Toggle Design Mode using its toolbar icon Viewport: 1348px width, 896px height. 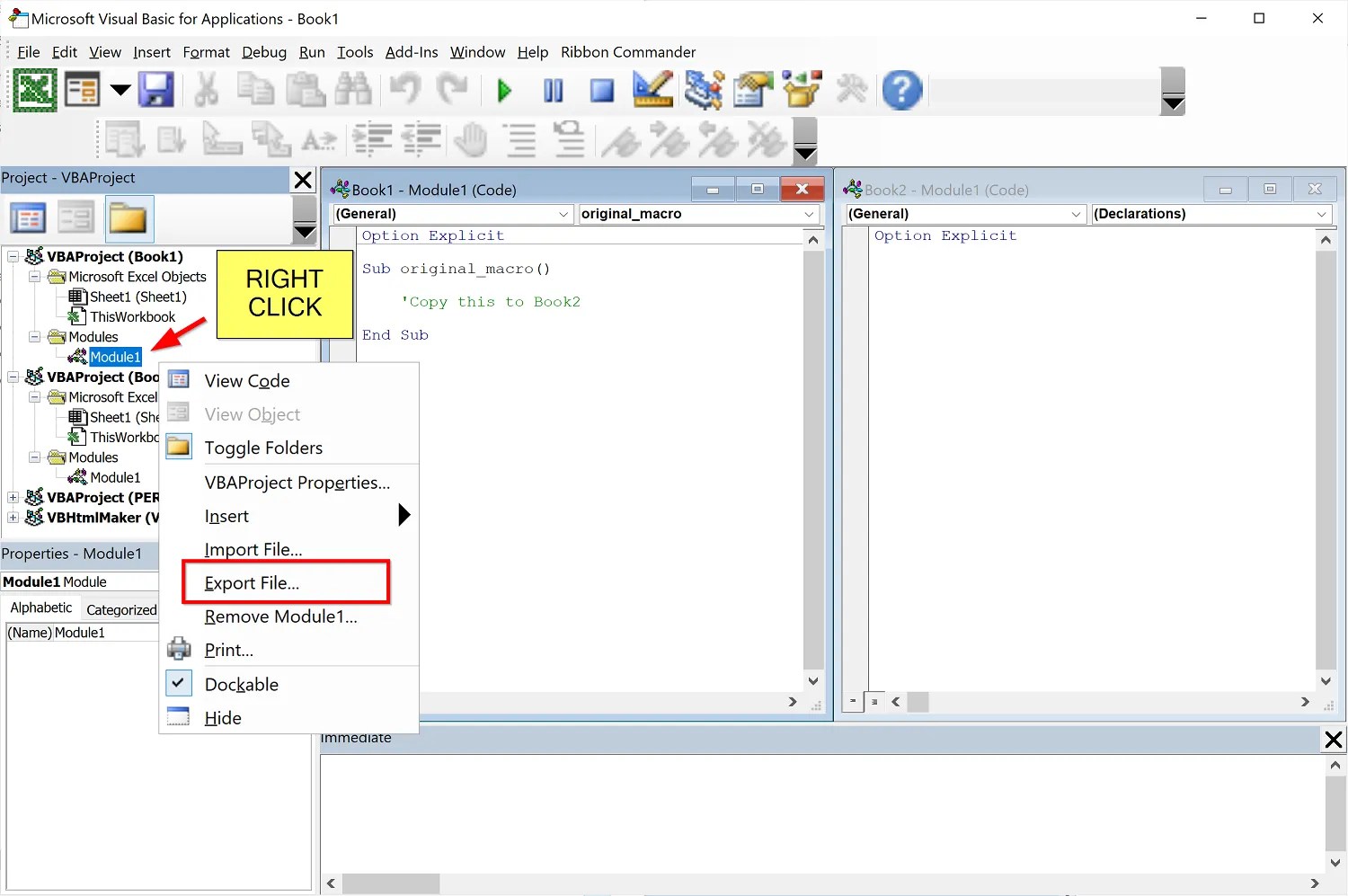[x=652, y=90]
